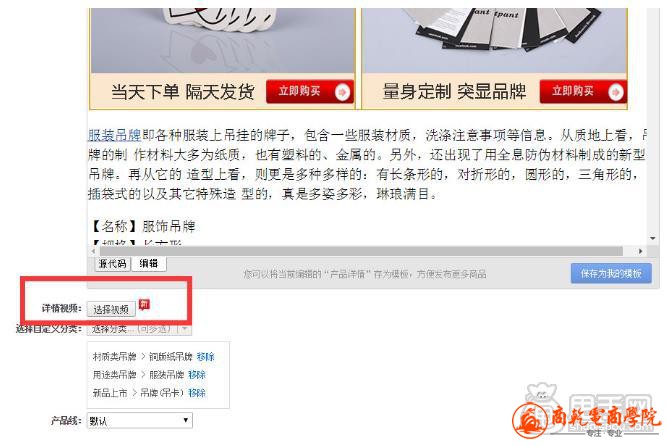Image resolution: width=667 pixels, height=446 pixels.
Task: Remove the 吊牌(吊卡) category via 移除
Action: [197, 392]
